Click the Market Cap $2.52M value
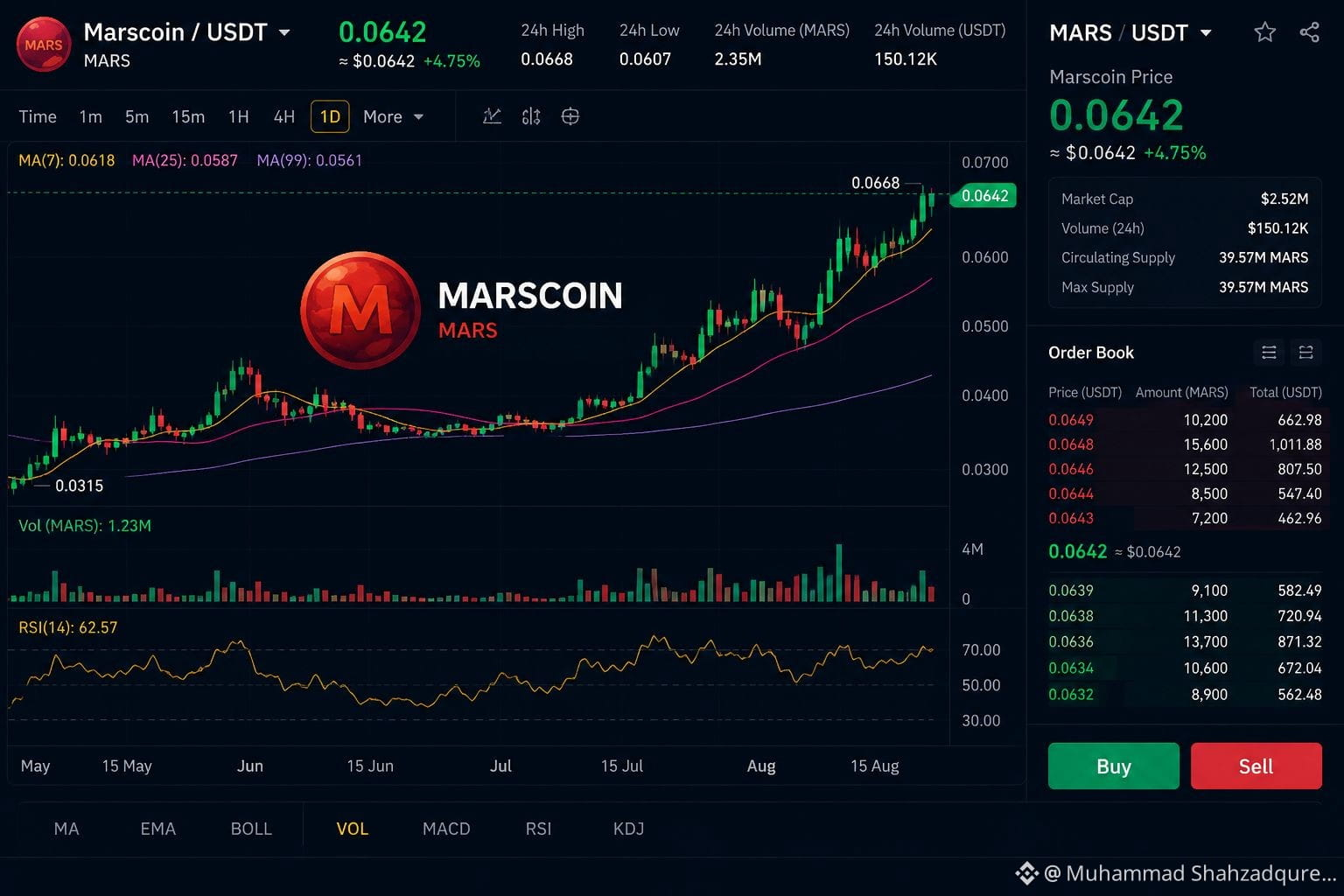This screenshot has height=896, width=1344. 1284,199
